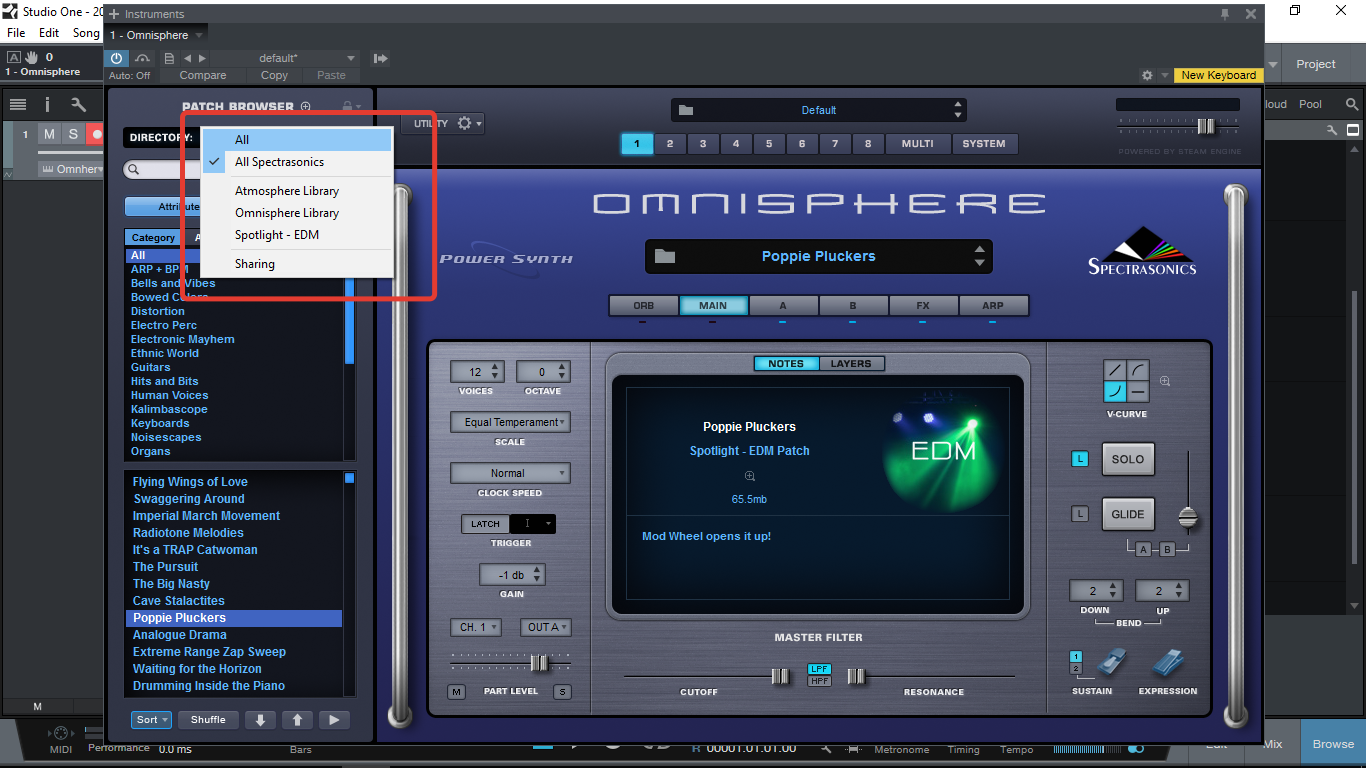The width and height of the screenshot is (1366, 768).
Task: Select the Cave Stalactites patch
Action: pyautogui.click(x=179, y=601)
